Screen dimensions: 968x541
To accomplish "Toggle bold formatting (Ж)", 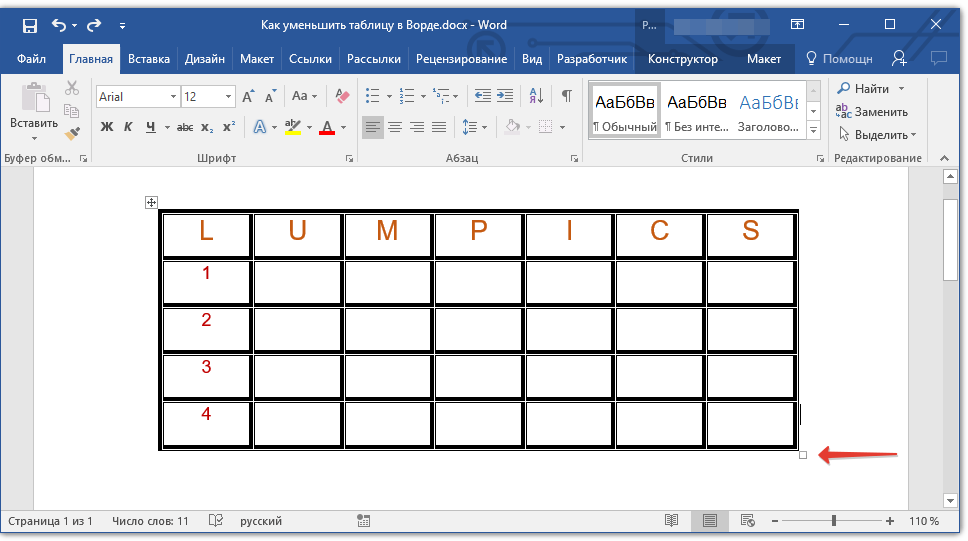I will point(107,127).
